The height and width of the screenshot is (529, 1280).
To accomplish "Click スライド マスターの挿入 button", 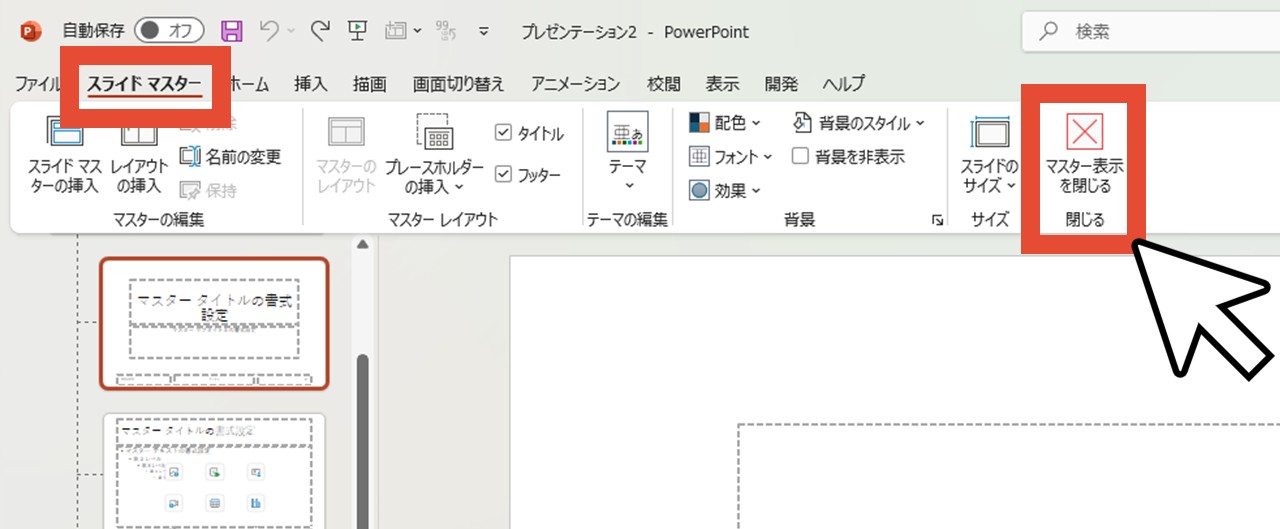I will [64, 155].
